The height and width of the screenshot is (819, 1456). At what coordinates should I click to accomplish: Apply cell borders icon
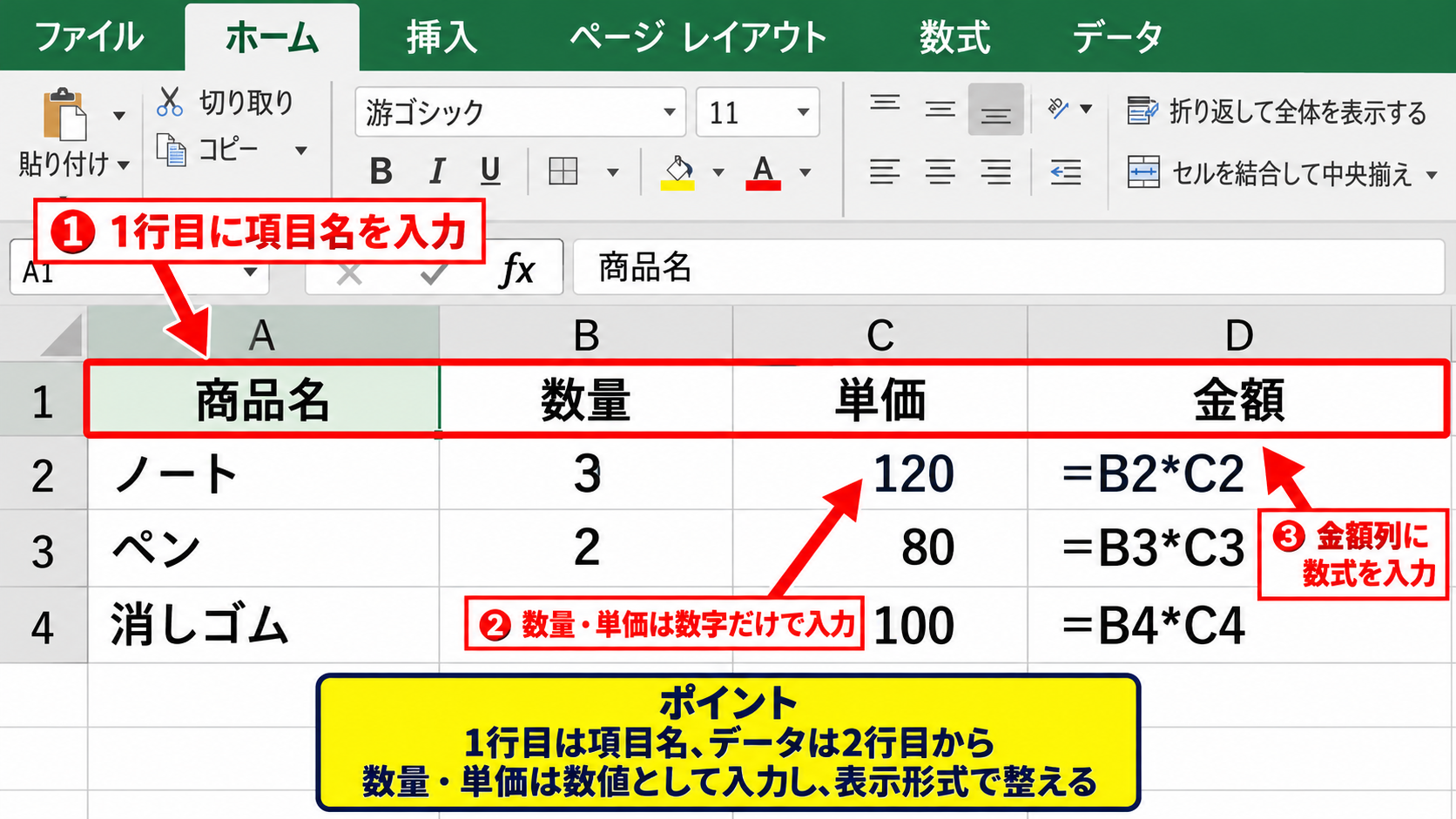click(563, 171)
